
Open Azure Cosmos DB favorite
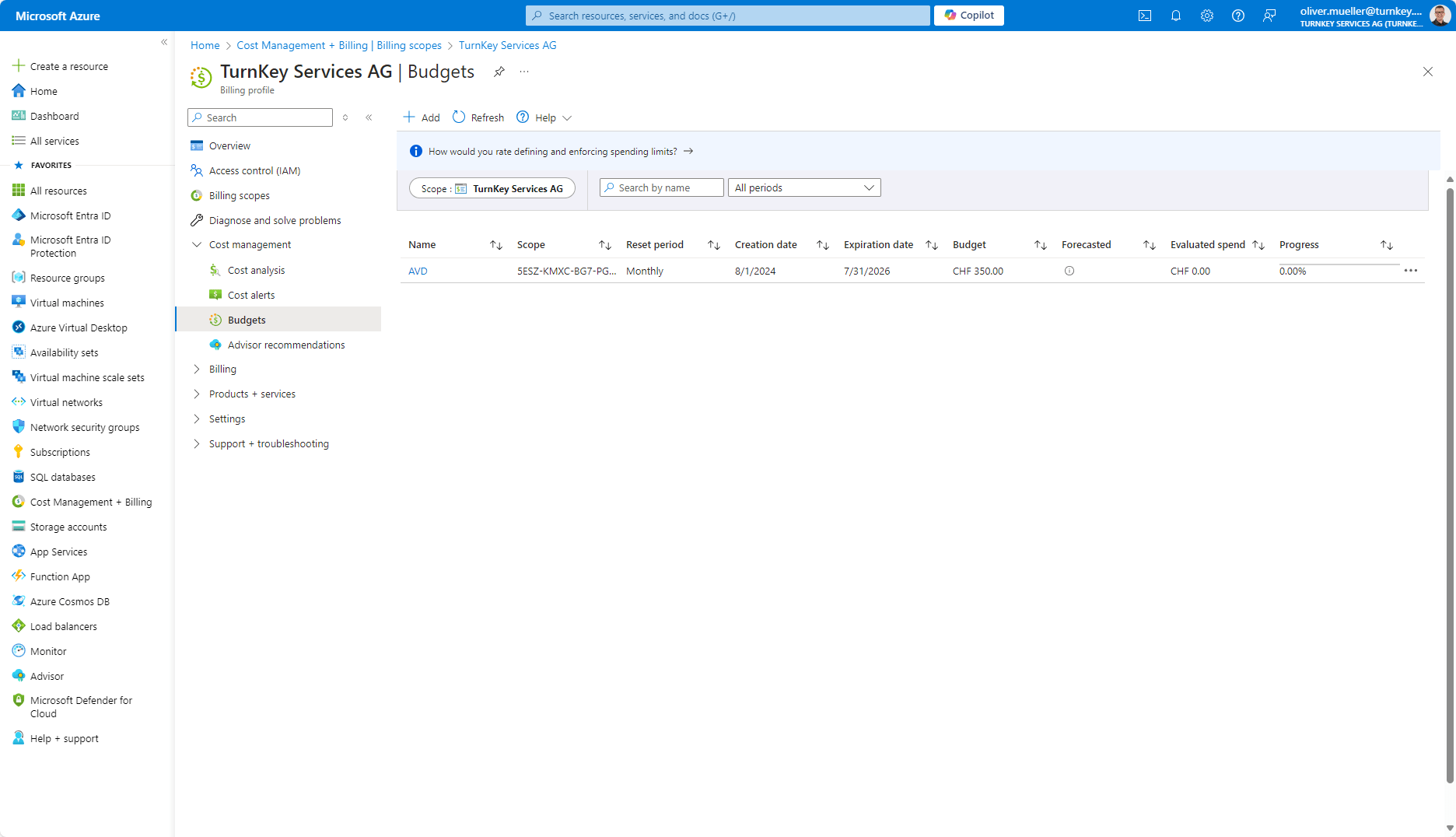(61, 601)
